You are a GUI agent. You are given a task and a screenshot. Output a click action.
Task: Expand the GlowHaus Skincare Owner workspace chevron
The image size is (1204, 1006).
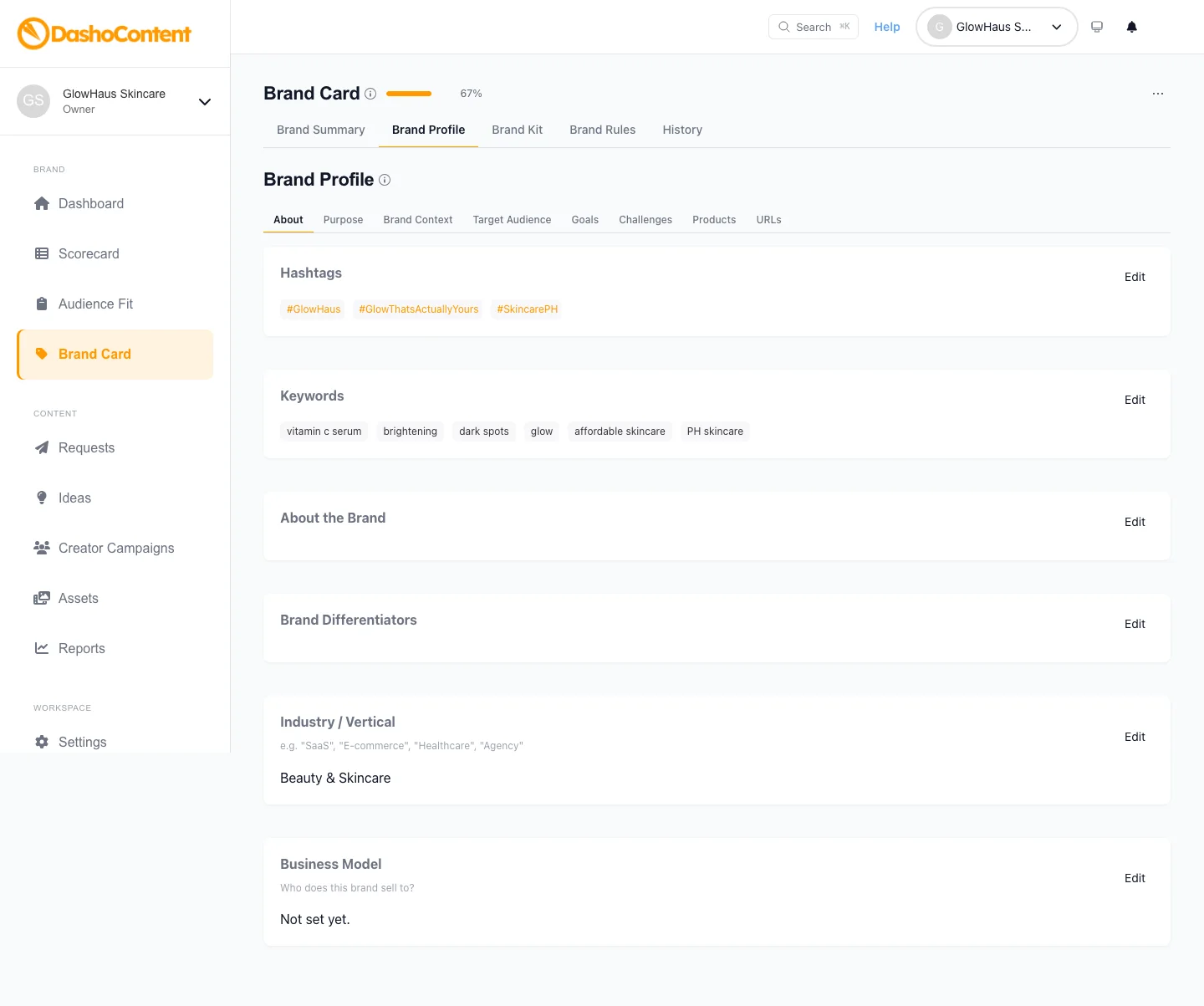coord(205,102)
